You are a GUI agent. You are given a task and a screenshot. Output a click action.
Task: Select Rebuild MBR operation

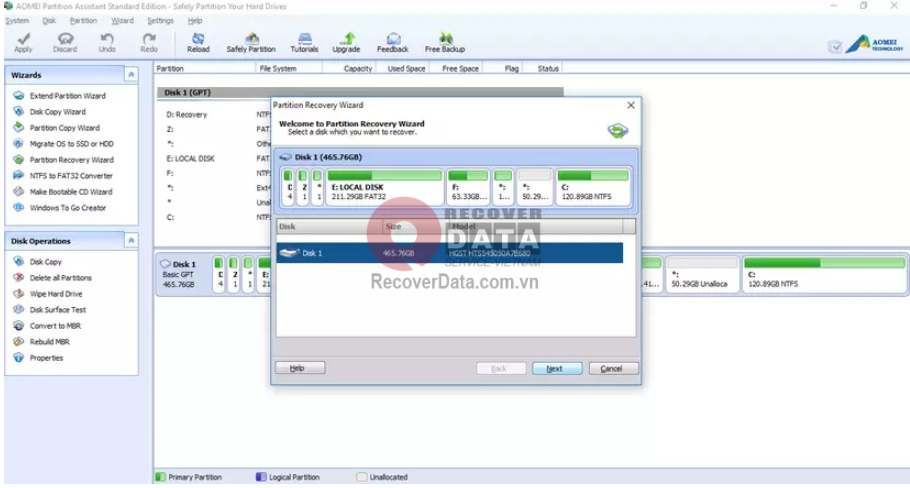49,342
